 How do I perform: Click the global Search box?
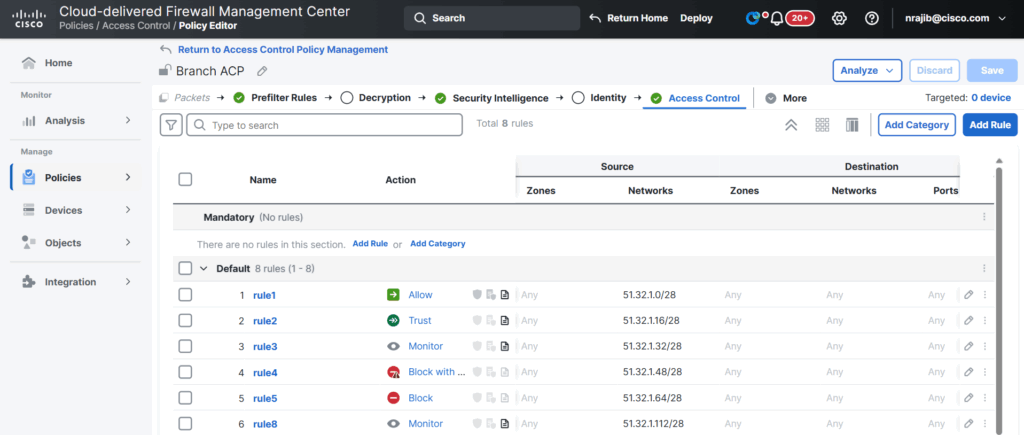coord(492,18)
